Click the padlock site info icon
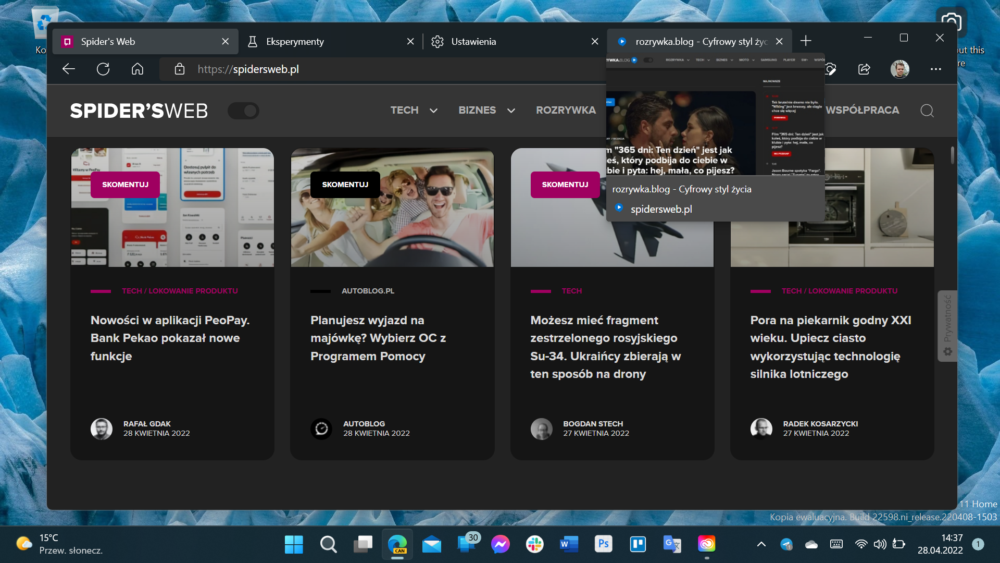The height and width of the screenshot is (563, 1000). [x=179, y=69]
